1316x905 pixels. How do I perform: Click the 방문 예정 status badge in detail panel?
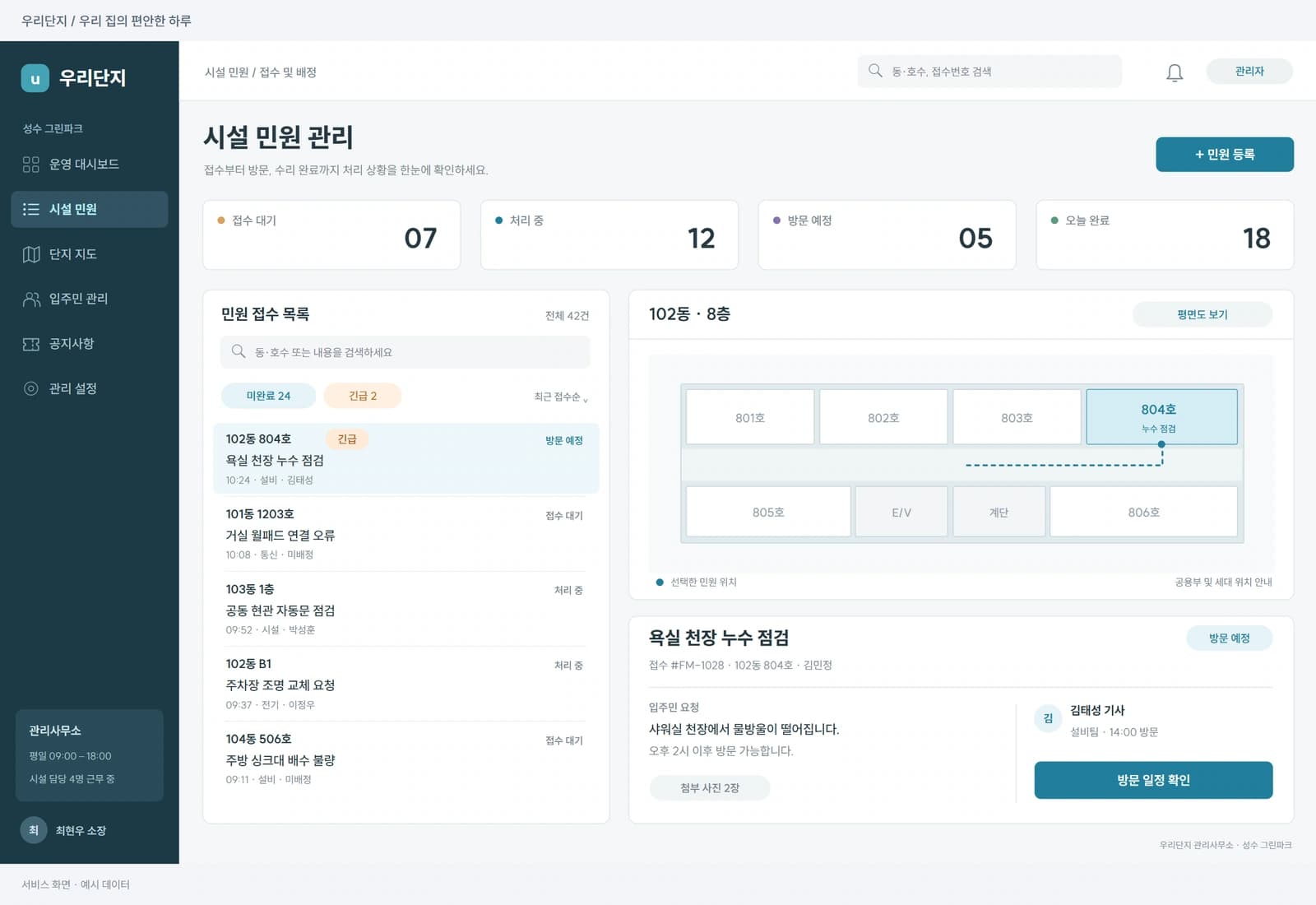point(1229,638)
